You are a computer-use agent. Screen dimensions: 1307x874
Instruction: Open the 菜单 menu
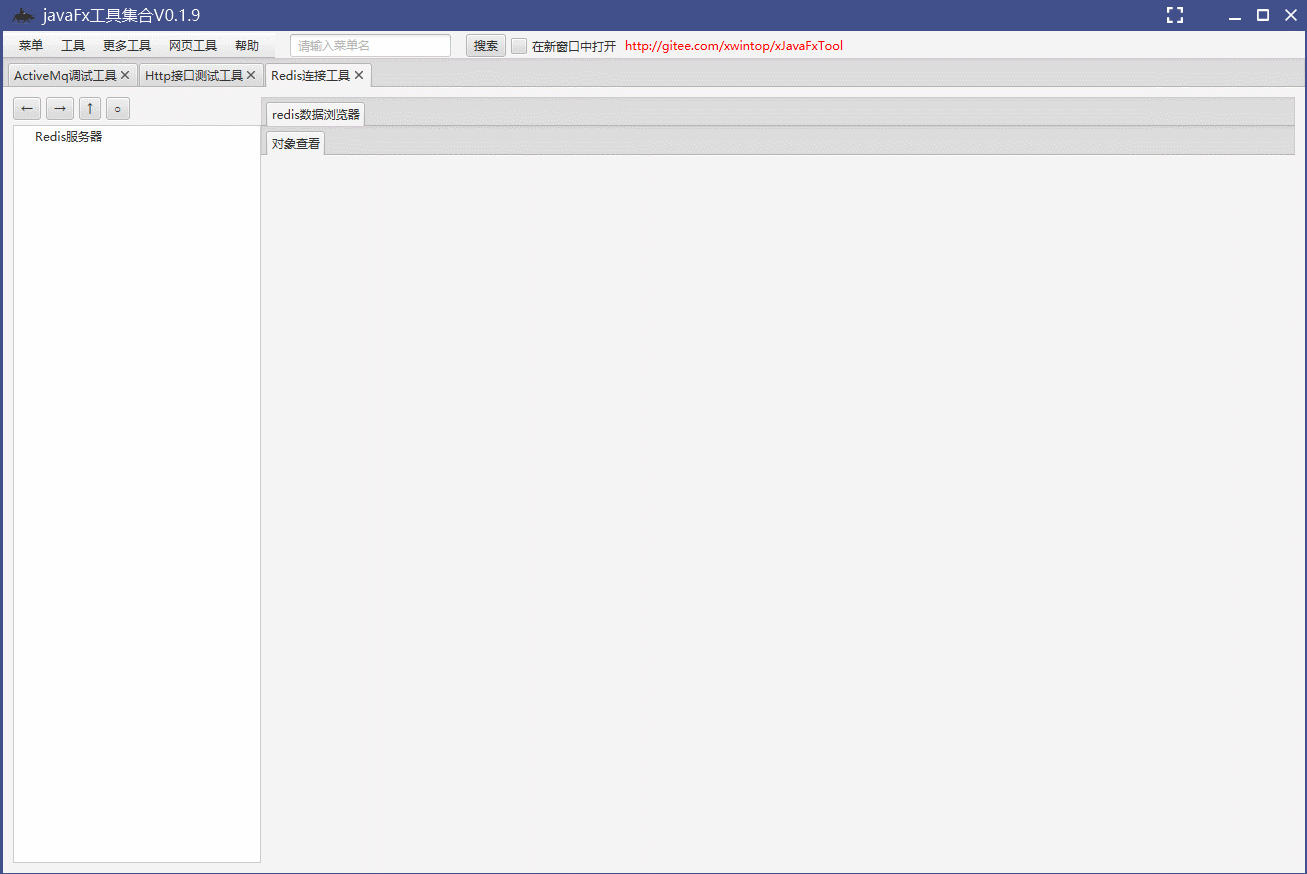point(30,45)
